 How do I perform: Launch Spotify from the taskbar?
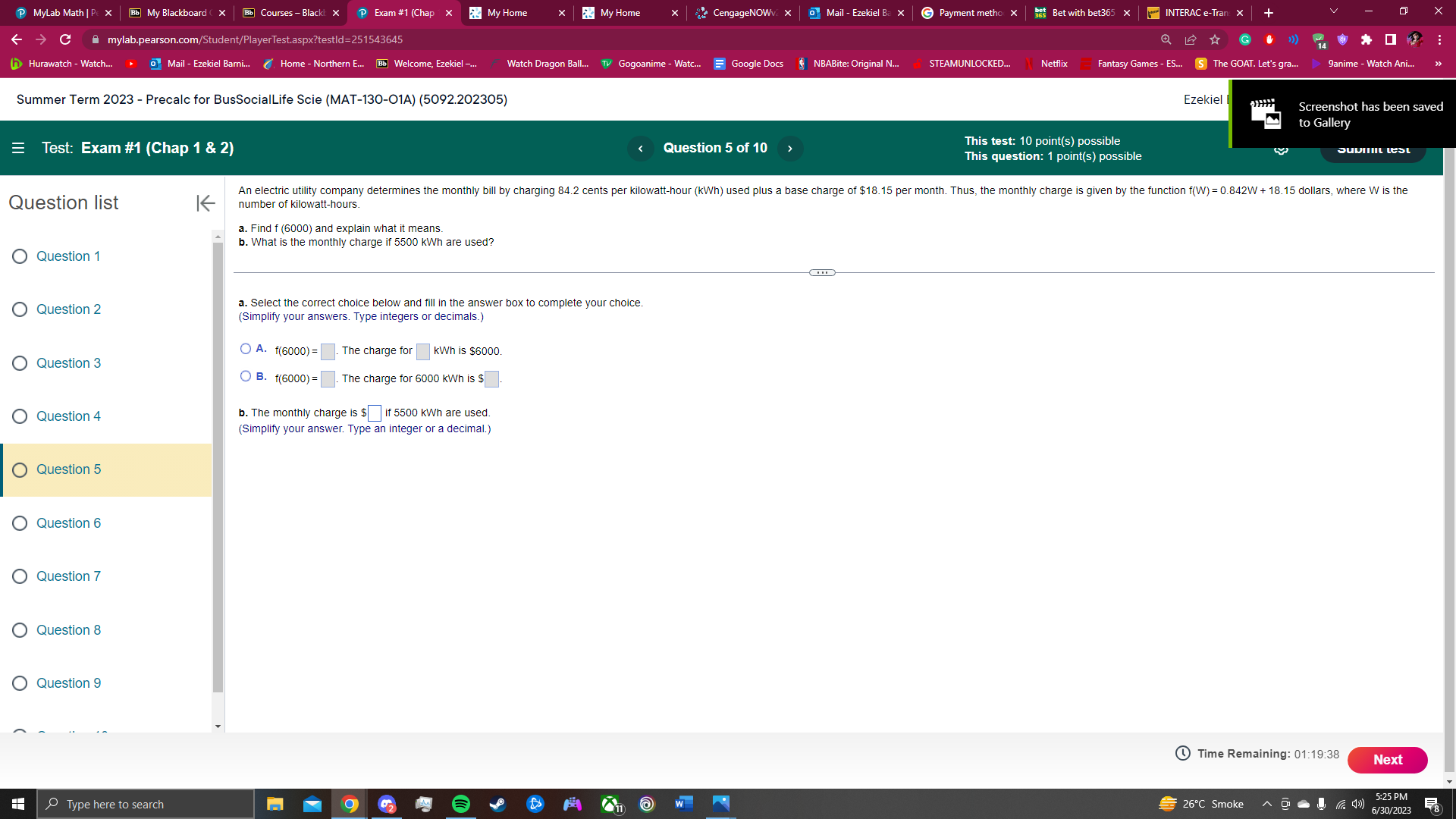460,804
